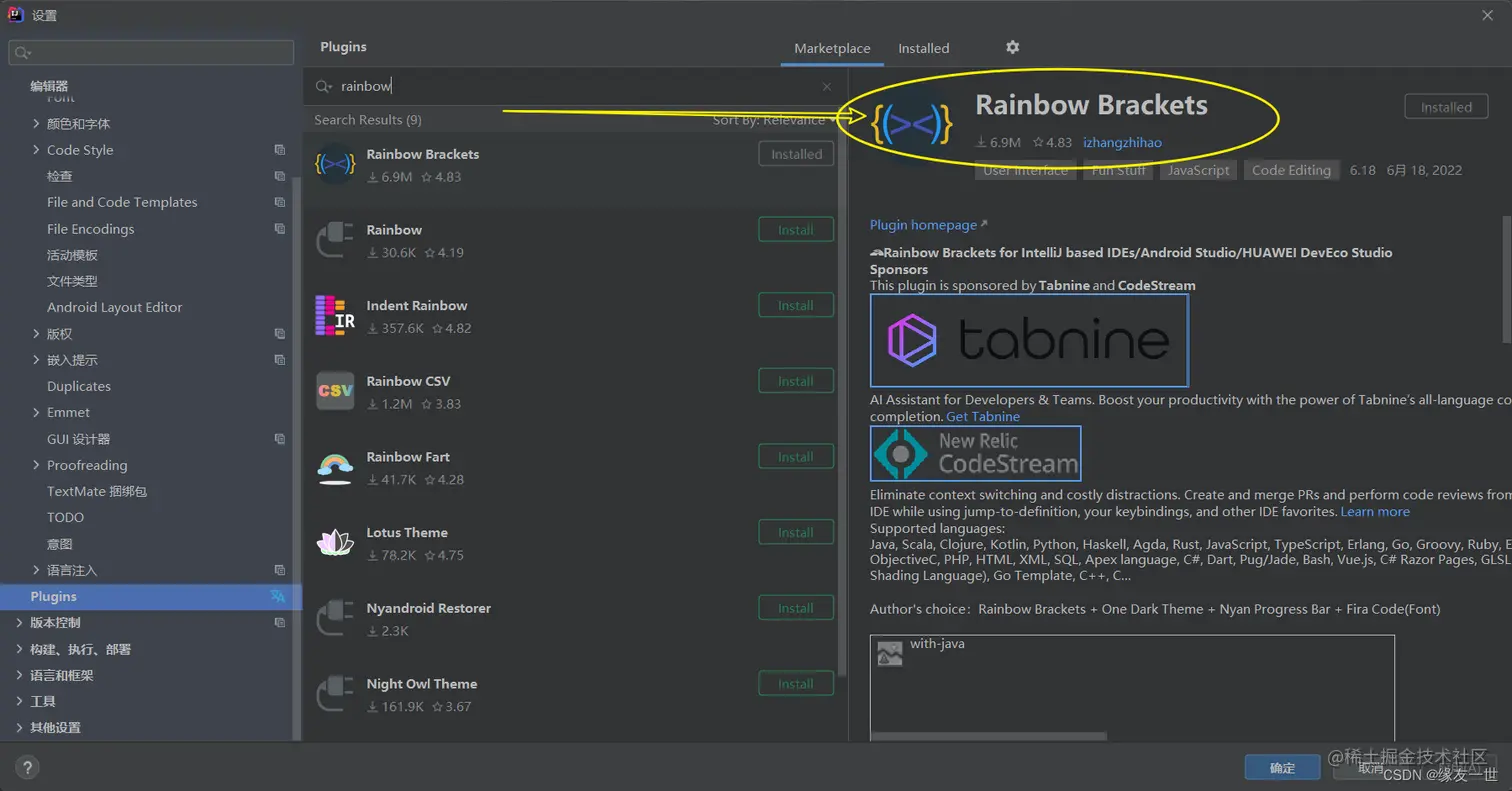Click the Rainbow Brackets icon in results list
Screen dimensions: 1512x791
335,164
